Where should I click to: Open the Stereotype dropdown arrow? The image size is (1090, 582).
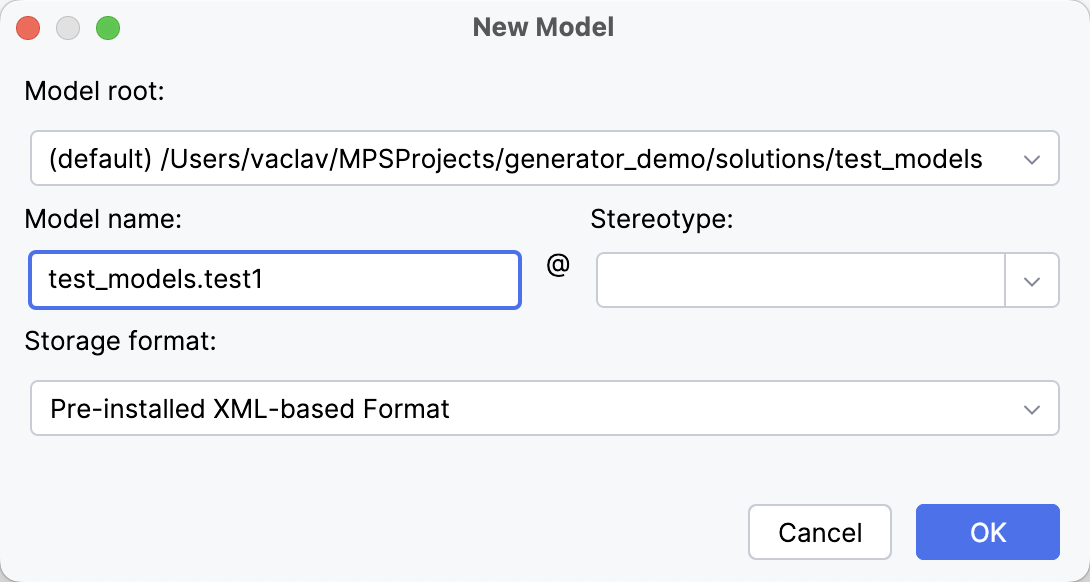(1032, 281)
